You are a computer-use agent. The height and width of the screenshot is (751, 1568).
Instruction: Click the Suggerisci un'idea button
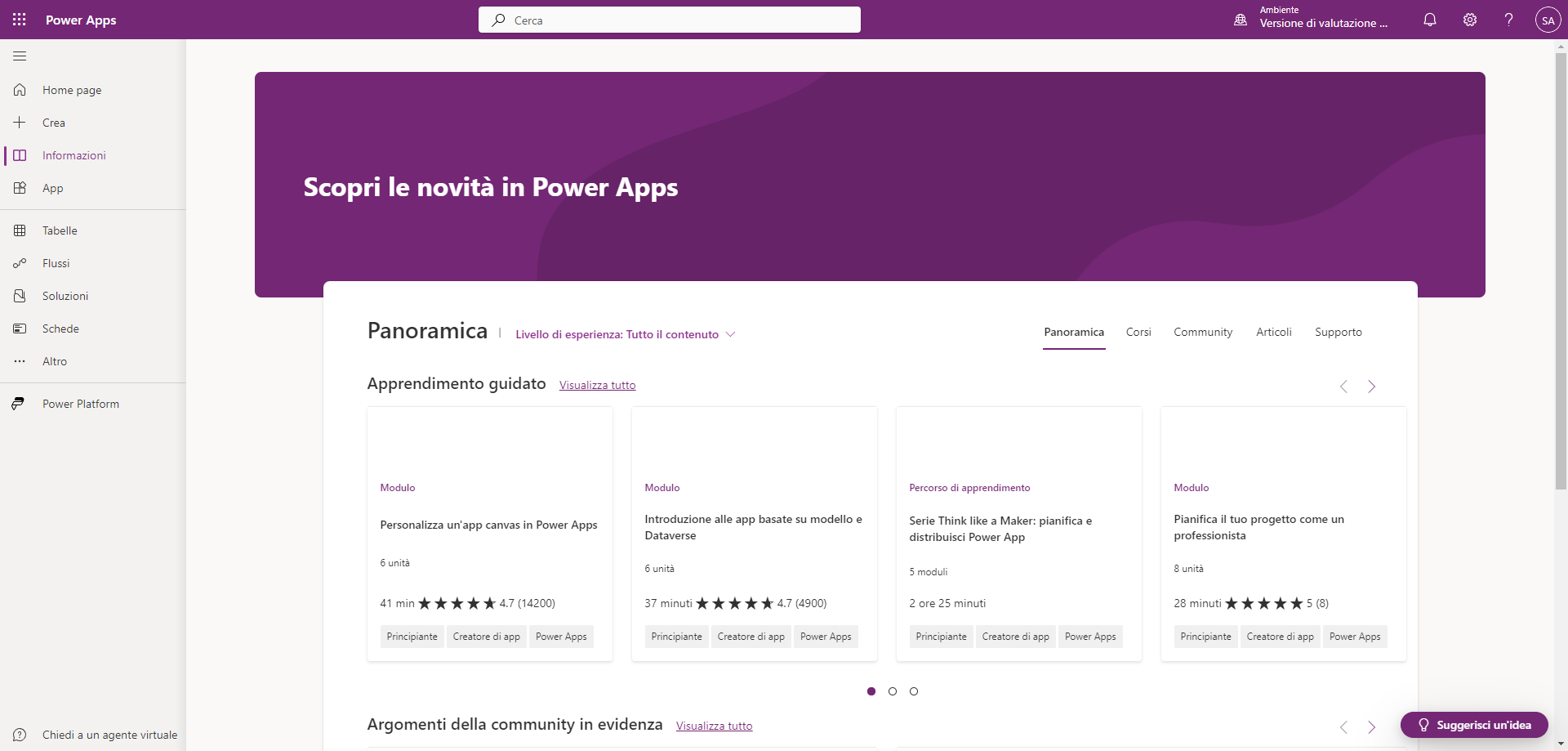click(1474, 725)
